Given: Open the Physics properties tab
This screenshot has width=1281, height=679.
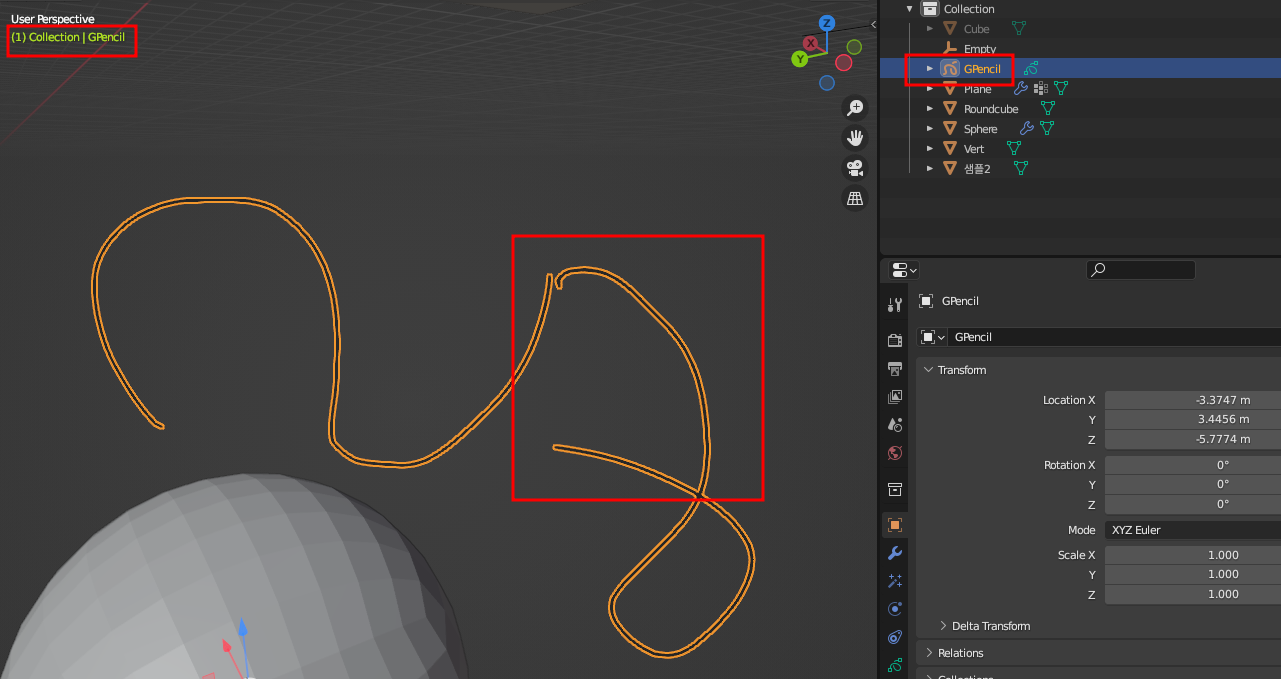Looking at the screenshot, I should 895,608.
